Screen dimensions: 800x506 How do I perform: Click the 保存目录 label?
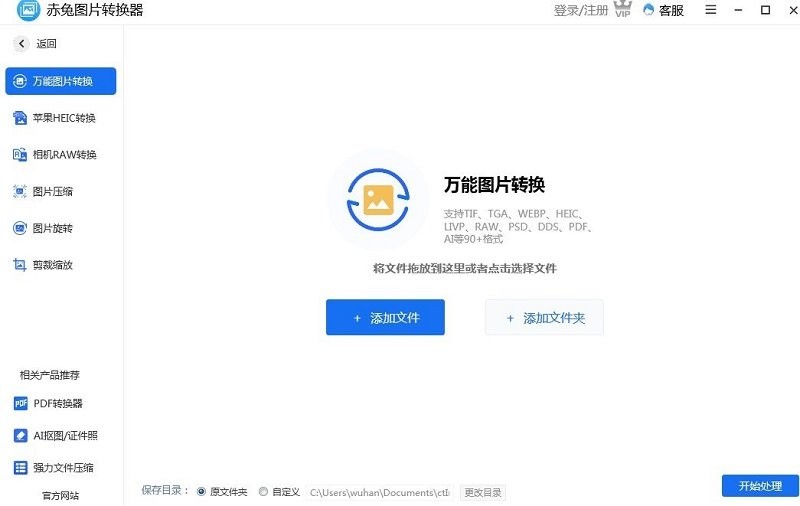[165, 490]
